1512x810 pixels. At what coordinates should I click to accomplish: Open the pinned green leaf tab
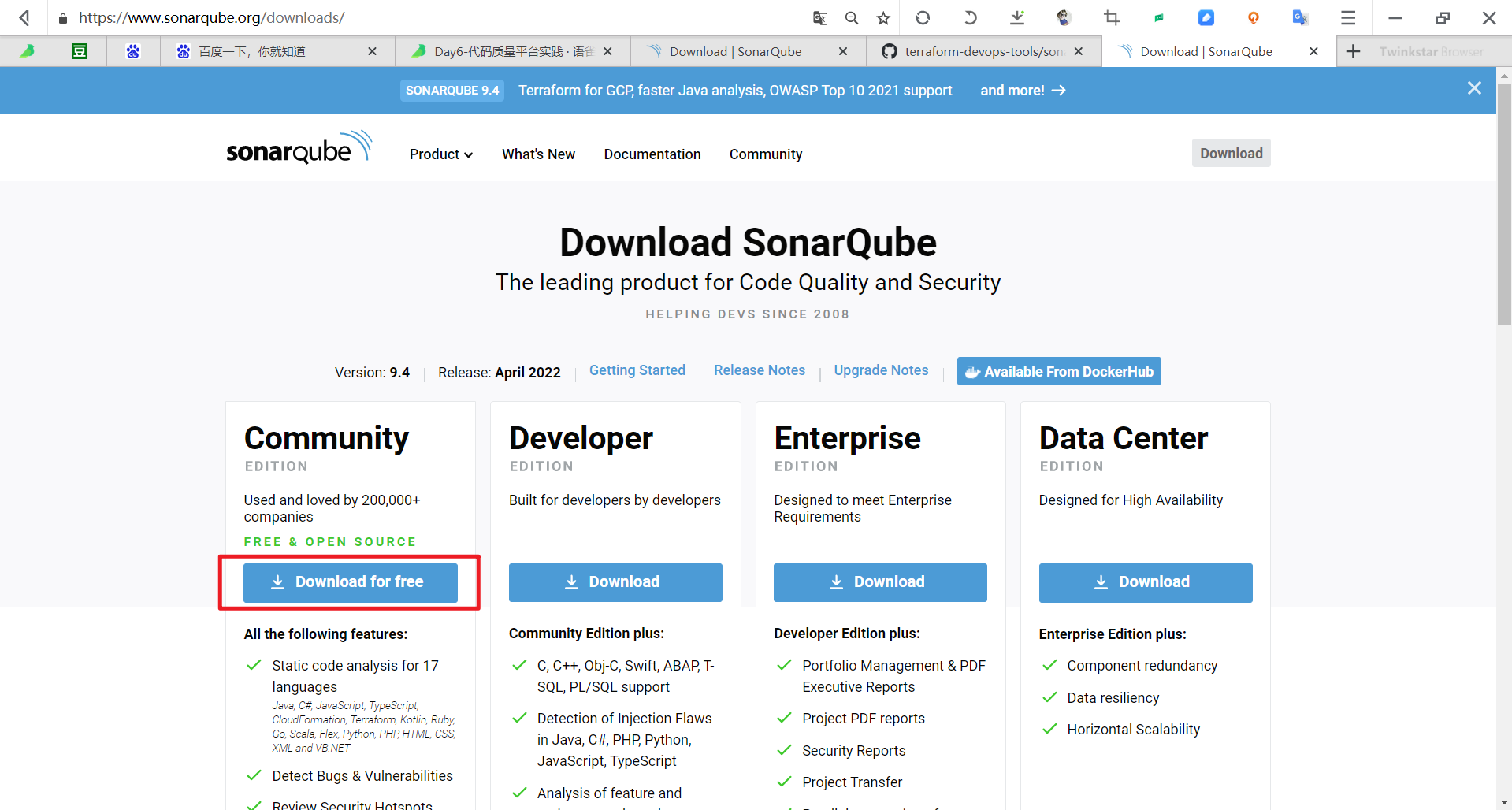tap(28, 51)
